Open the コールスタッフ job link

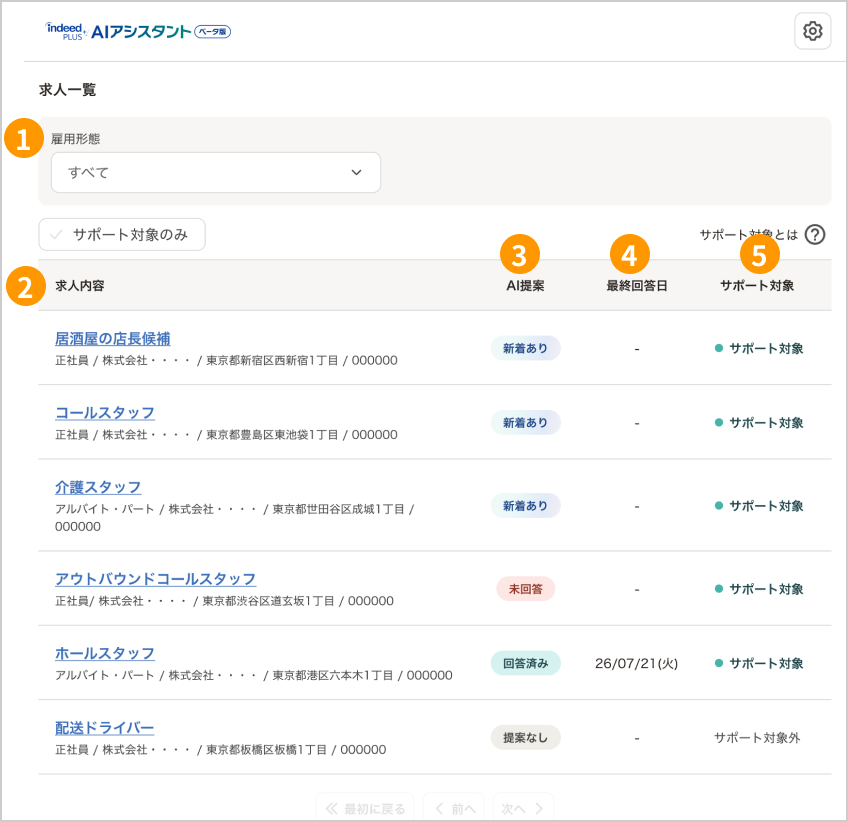[x=105, y=413]
